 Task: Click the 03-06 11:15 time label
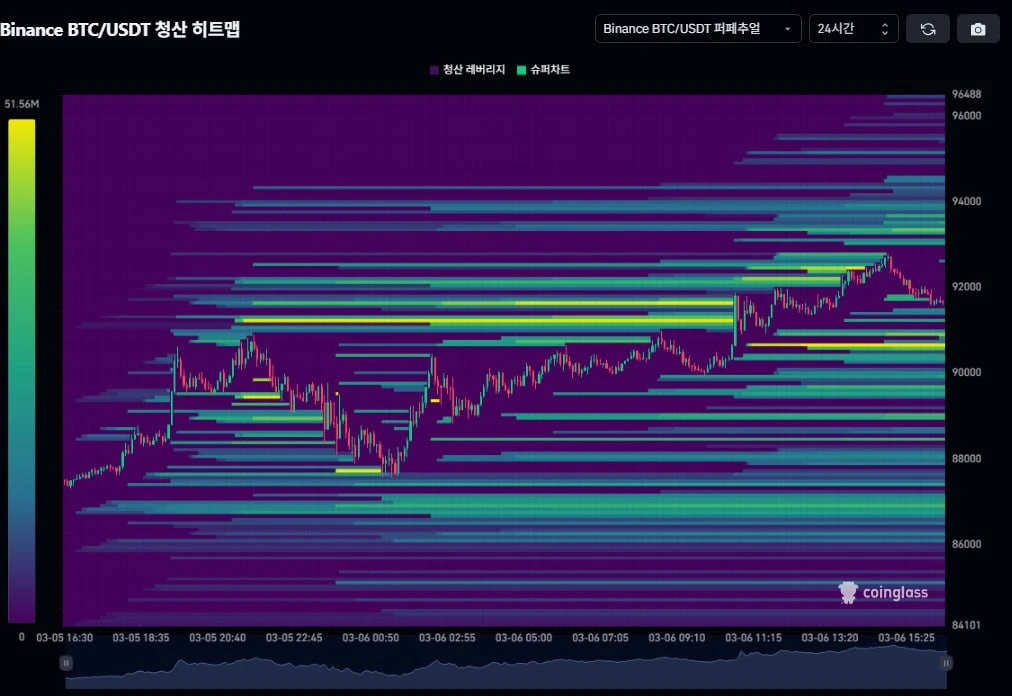753,638
